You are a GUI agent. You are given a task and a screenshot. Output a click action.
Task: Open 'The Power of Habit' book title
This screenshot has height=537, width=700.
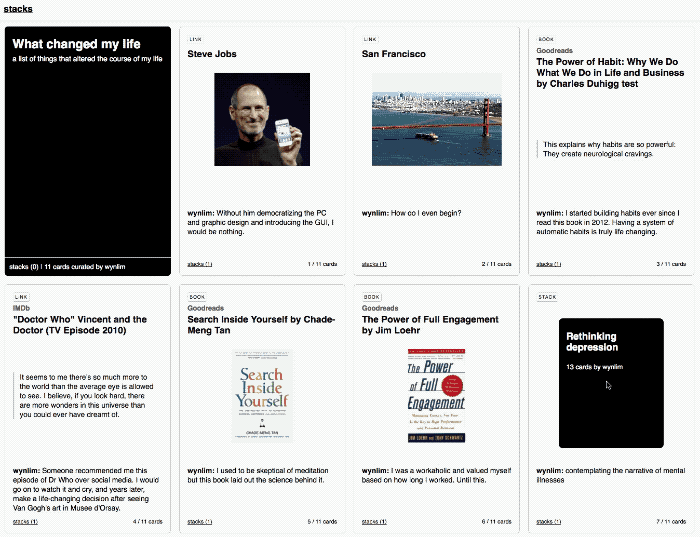tap(610, 73)
